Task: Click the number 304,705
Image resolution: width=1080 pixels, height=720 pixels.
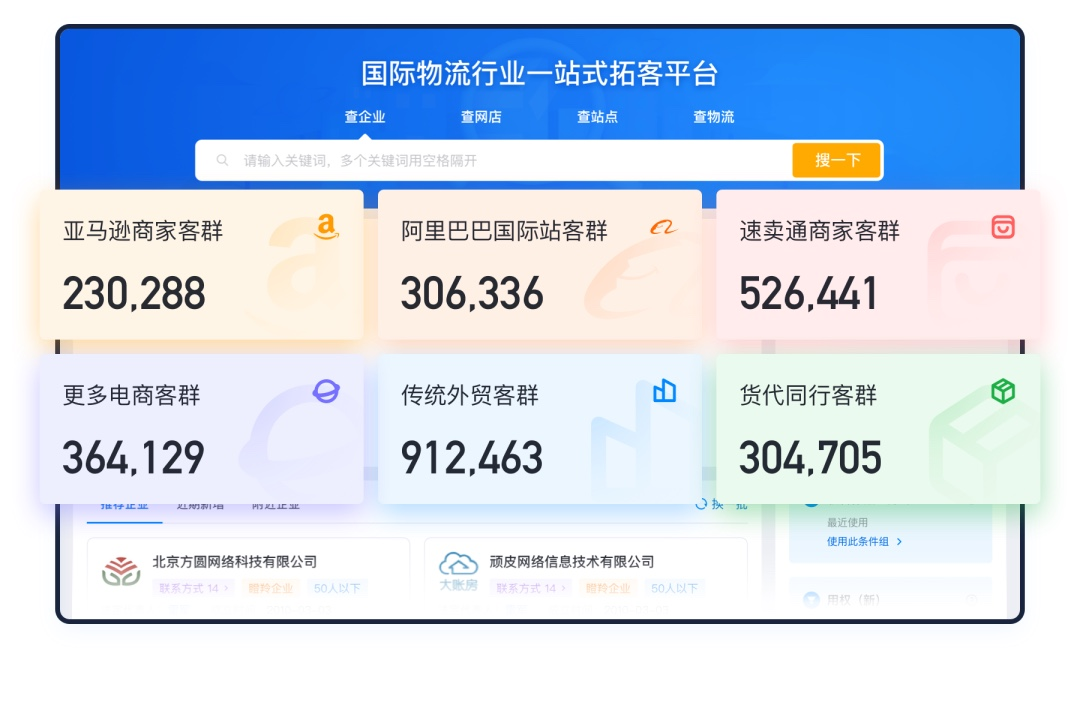Action: coord(811,458)
